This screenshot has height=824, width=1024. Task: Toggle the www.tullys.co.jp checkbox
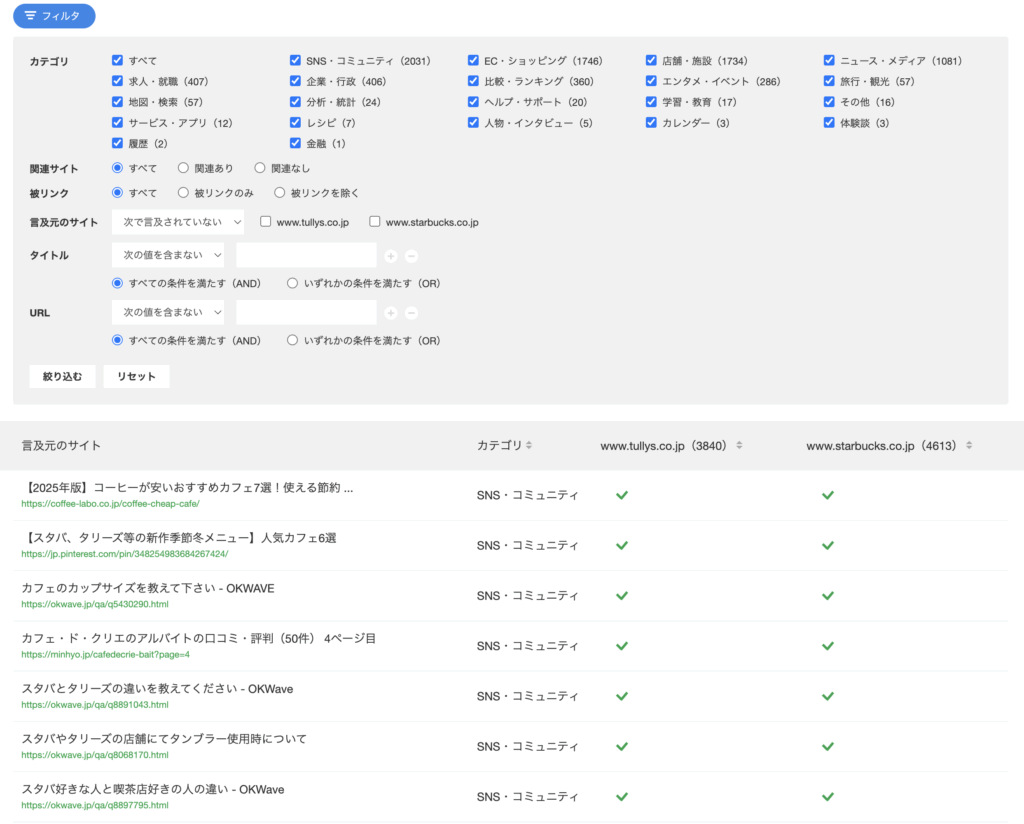tap(266, 222)
